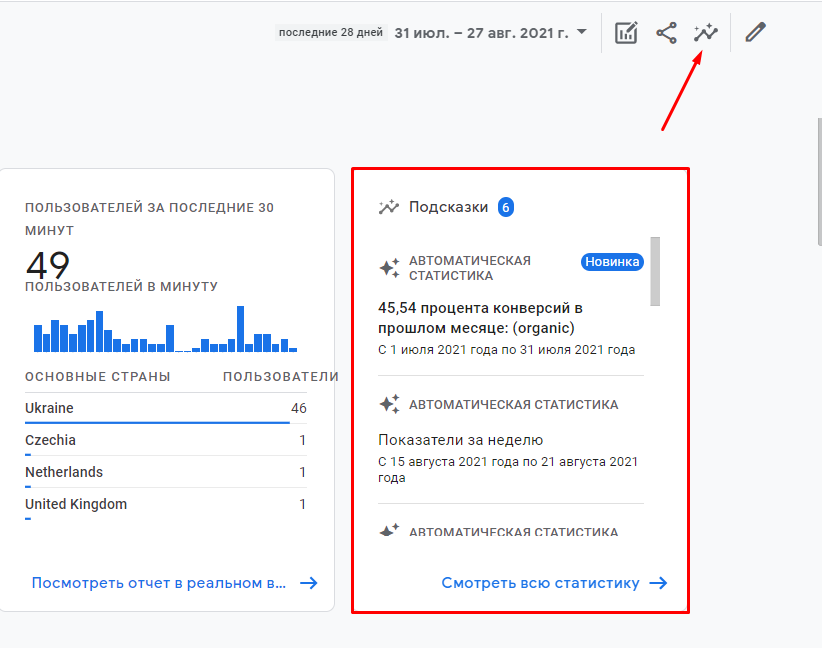Open the Смотреть всю статистику link
This screenshot has width=822, height=648.
(x=540, y=583)
